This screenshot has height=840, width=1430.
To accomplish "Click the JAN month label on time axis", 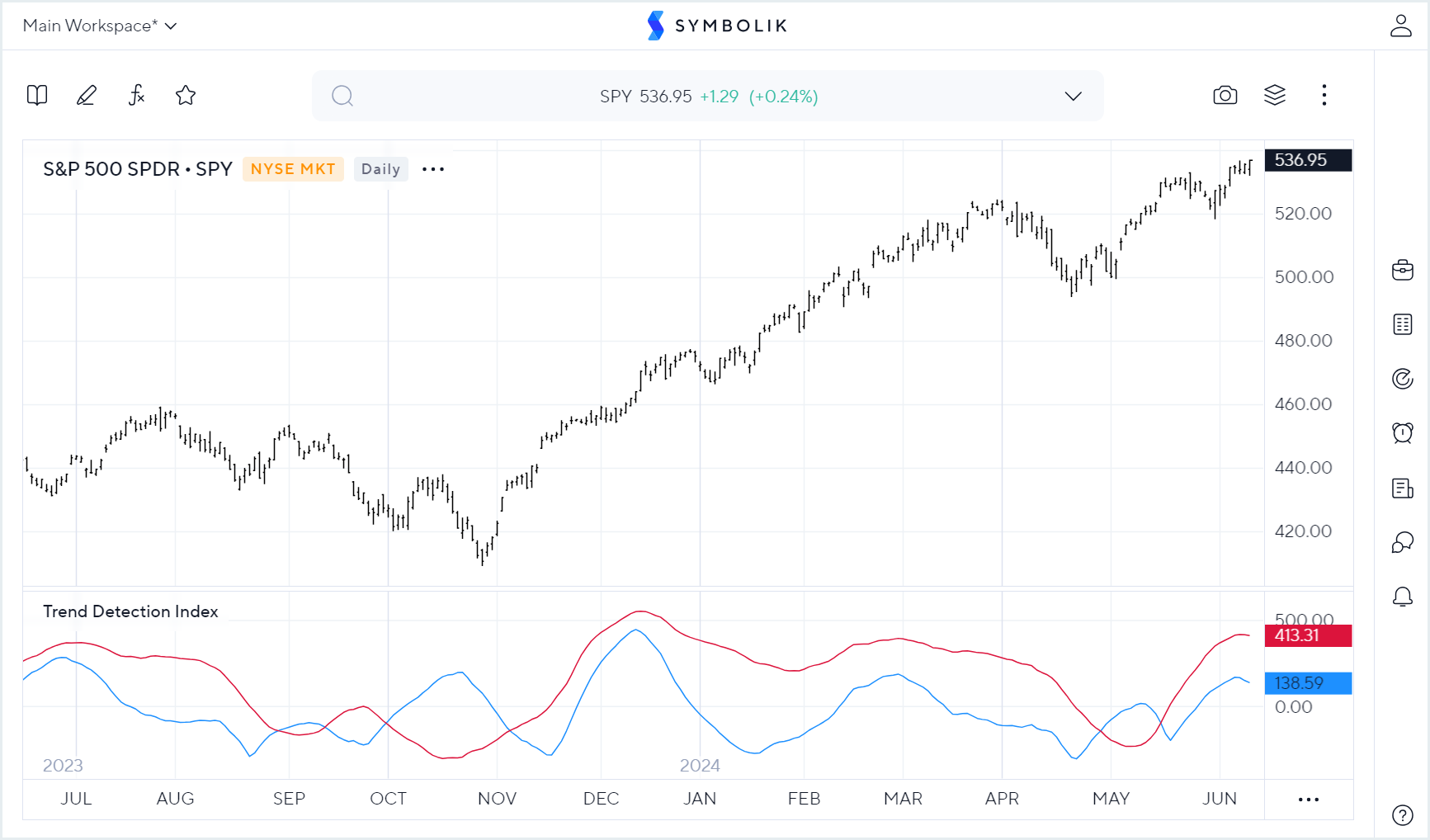I will click(x=700, y=799).
